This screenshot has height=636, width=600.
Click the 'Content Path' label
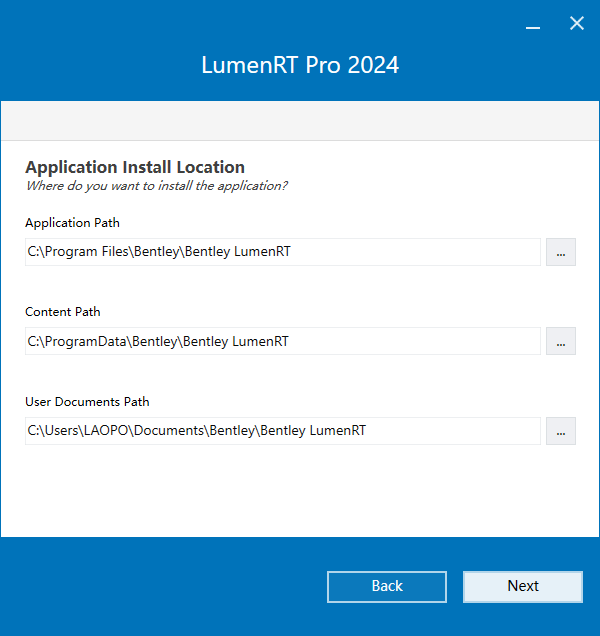pos(62,312)
